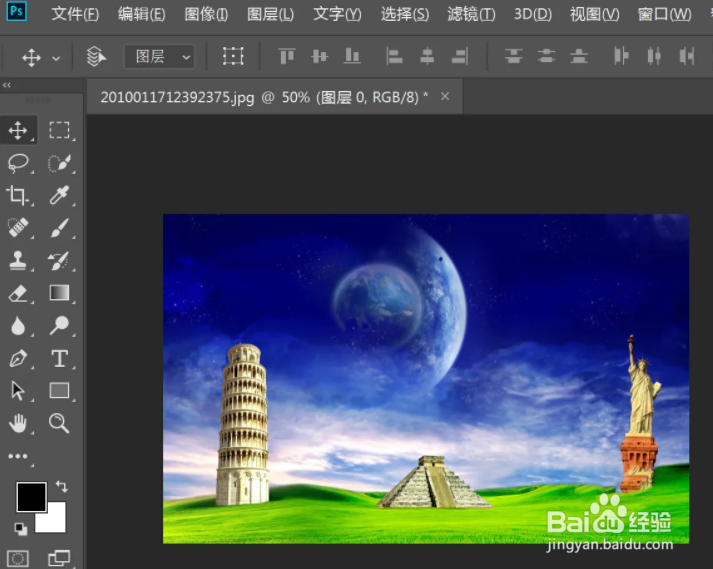Align vertical centers of layers
The height and width of the screenshot is (569, 713).
point(320,56)
